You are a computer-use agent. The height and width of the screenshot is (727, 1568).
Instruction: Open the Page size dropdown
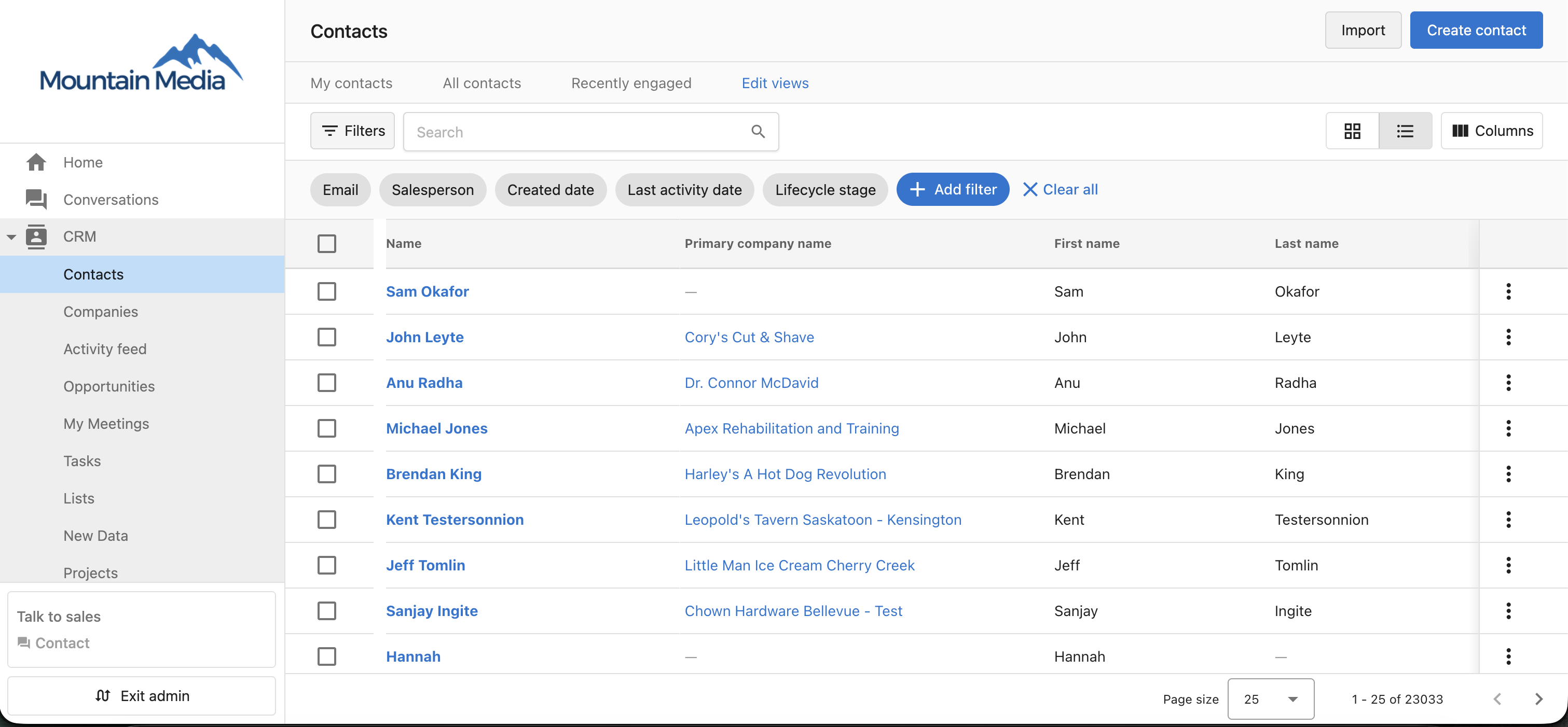point(1270,699)
